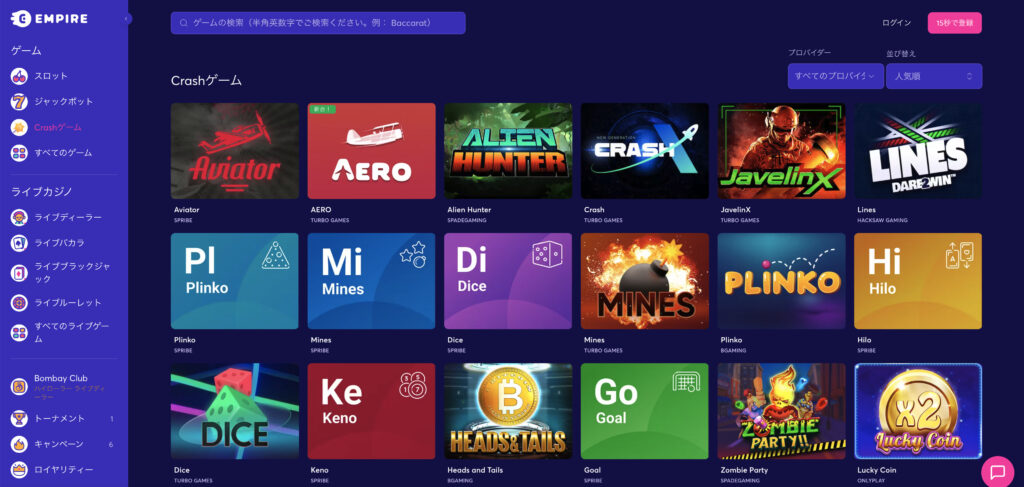Open the green Go Goal tile
The width and height of the screenshot is (1024, 487).
pos(645,411)
